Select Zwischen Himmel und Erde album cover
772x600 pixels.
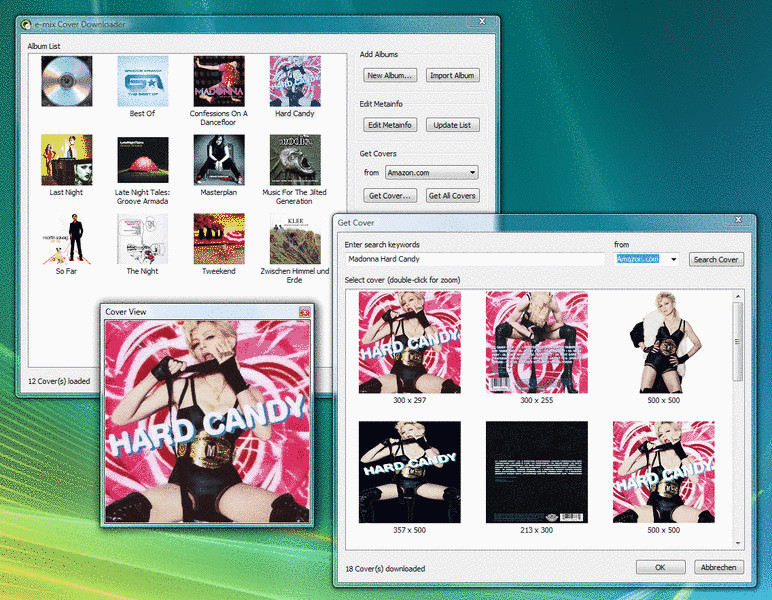pyautogui.click(x=295, y=240)
